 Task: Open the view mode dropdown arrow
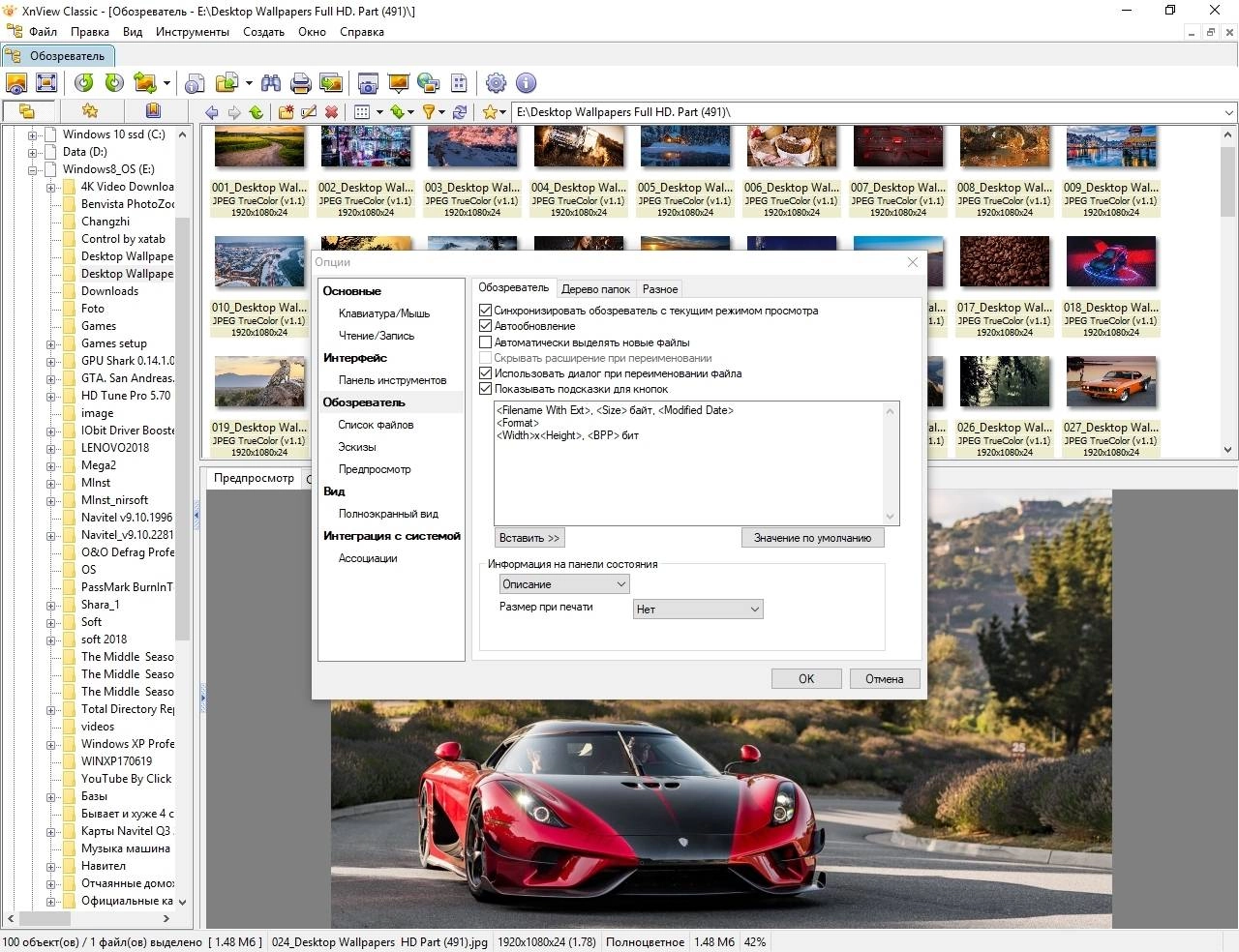point(379,112)
